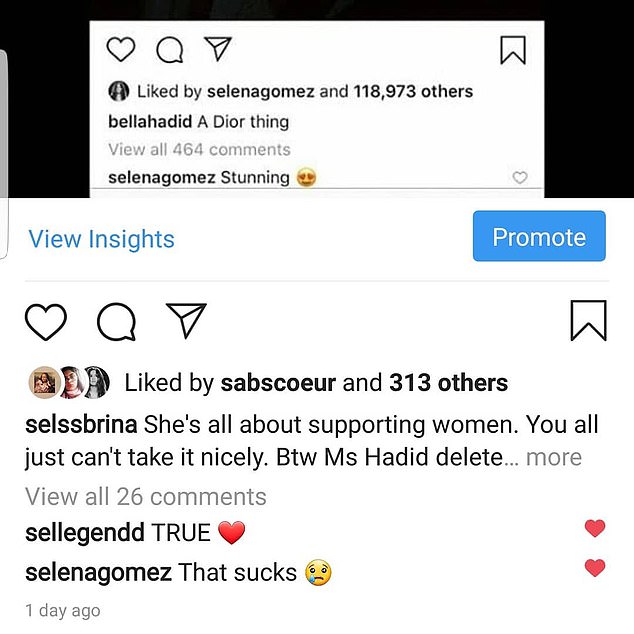Expand the caption with the more link
This screenshot has width=634, height=634.
click(554, 458)
